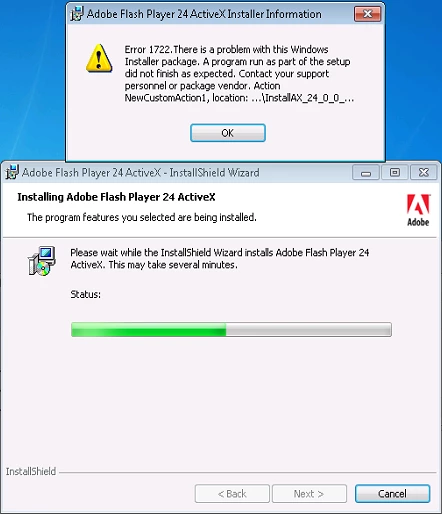Click the disabled Back button

232,493
